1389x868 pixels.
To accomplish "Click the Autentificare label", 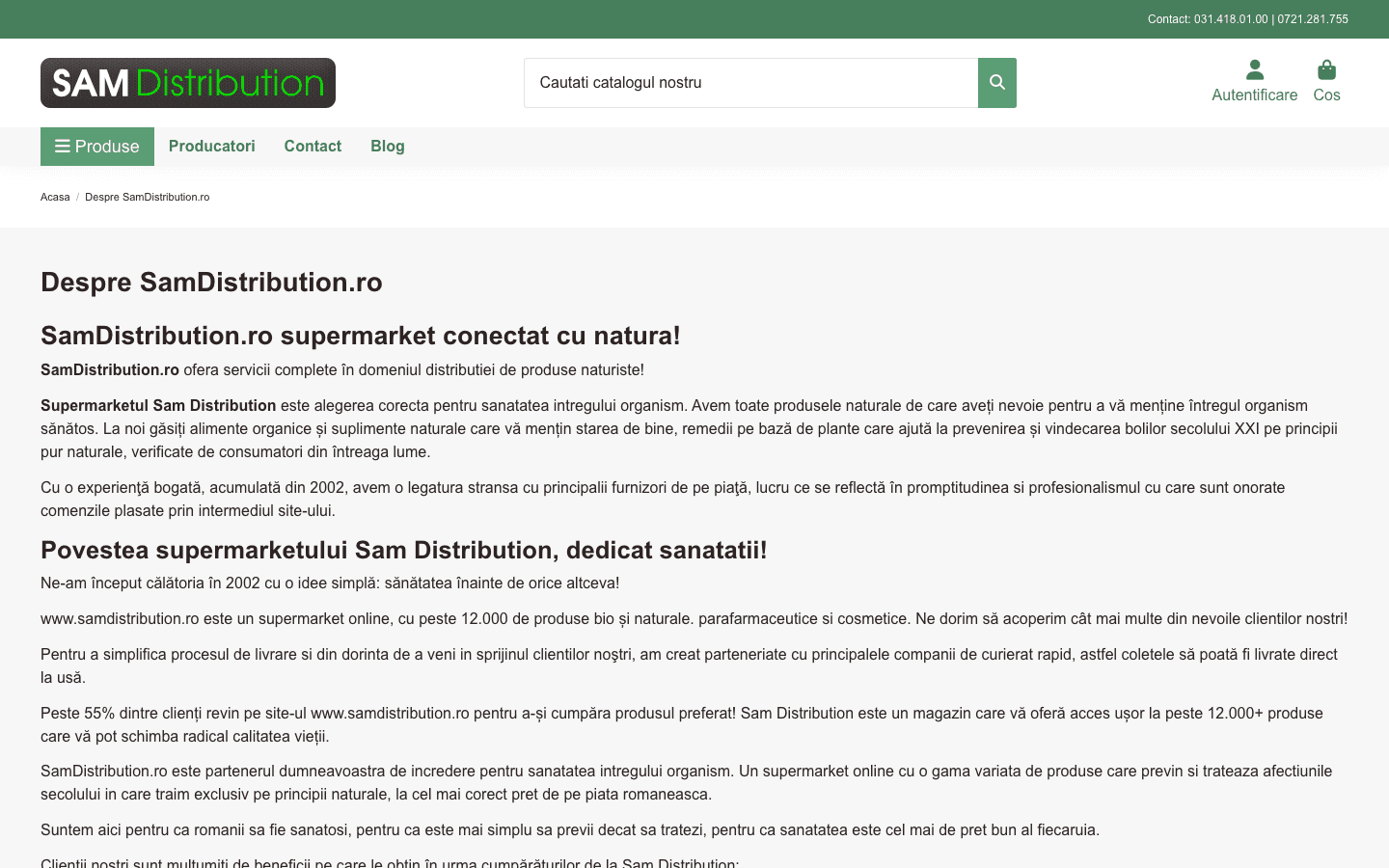I will [x=1255, y=95].
